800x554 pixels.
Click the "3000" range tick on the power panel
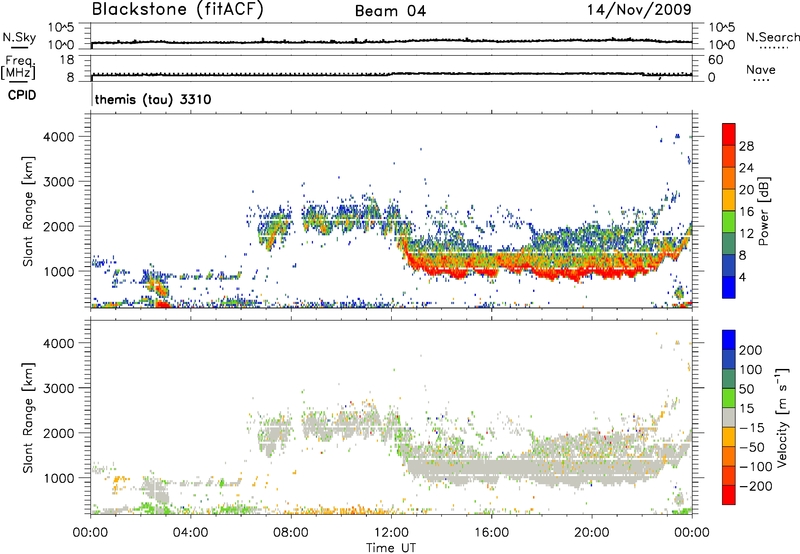(x=58, y=182)
